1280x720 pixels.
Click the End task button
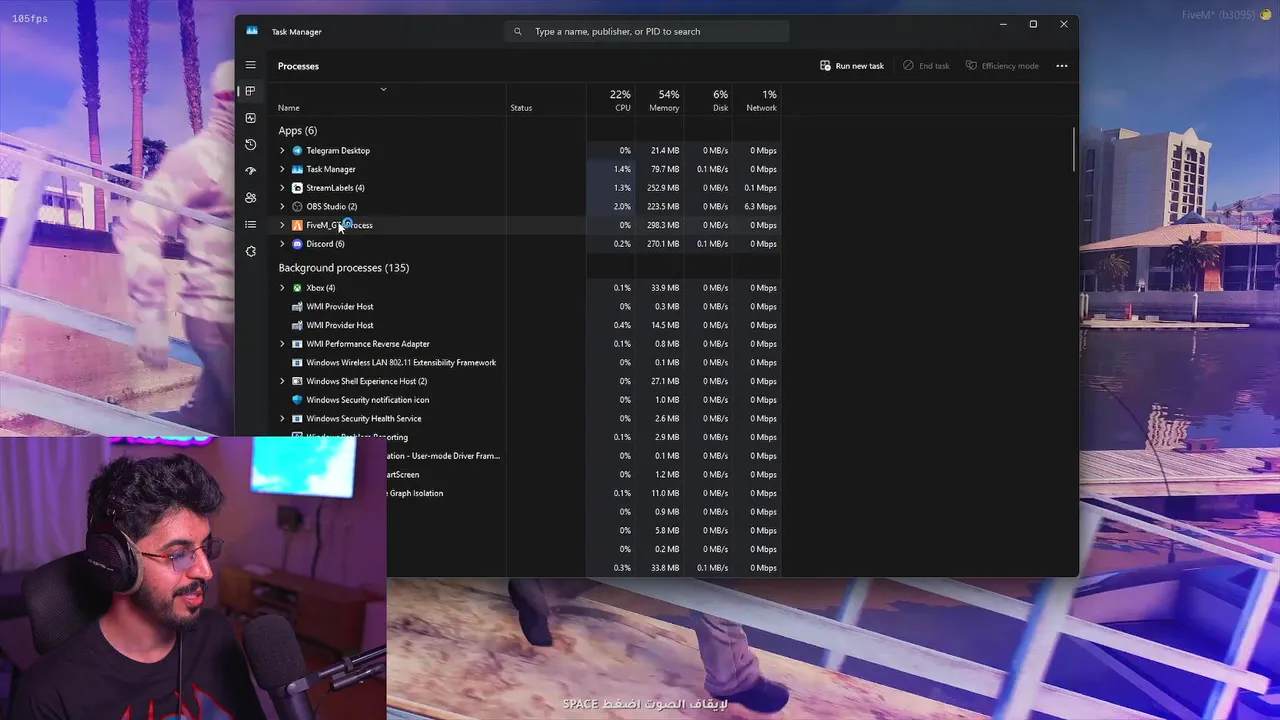(926, 66)
